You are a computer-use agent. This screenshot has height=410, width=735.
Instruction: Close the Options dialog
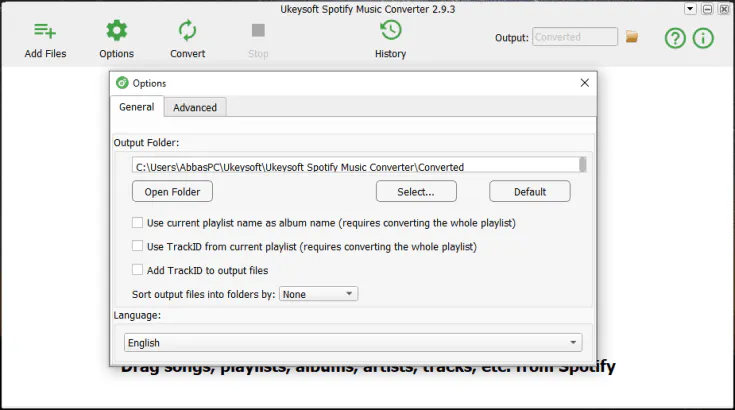click(x=585, y=83)
